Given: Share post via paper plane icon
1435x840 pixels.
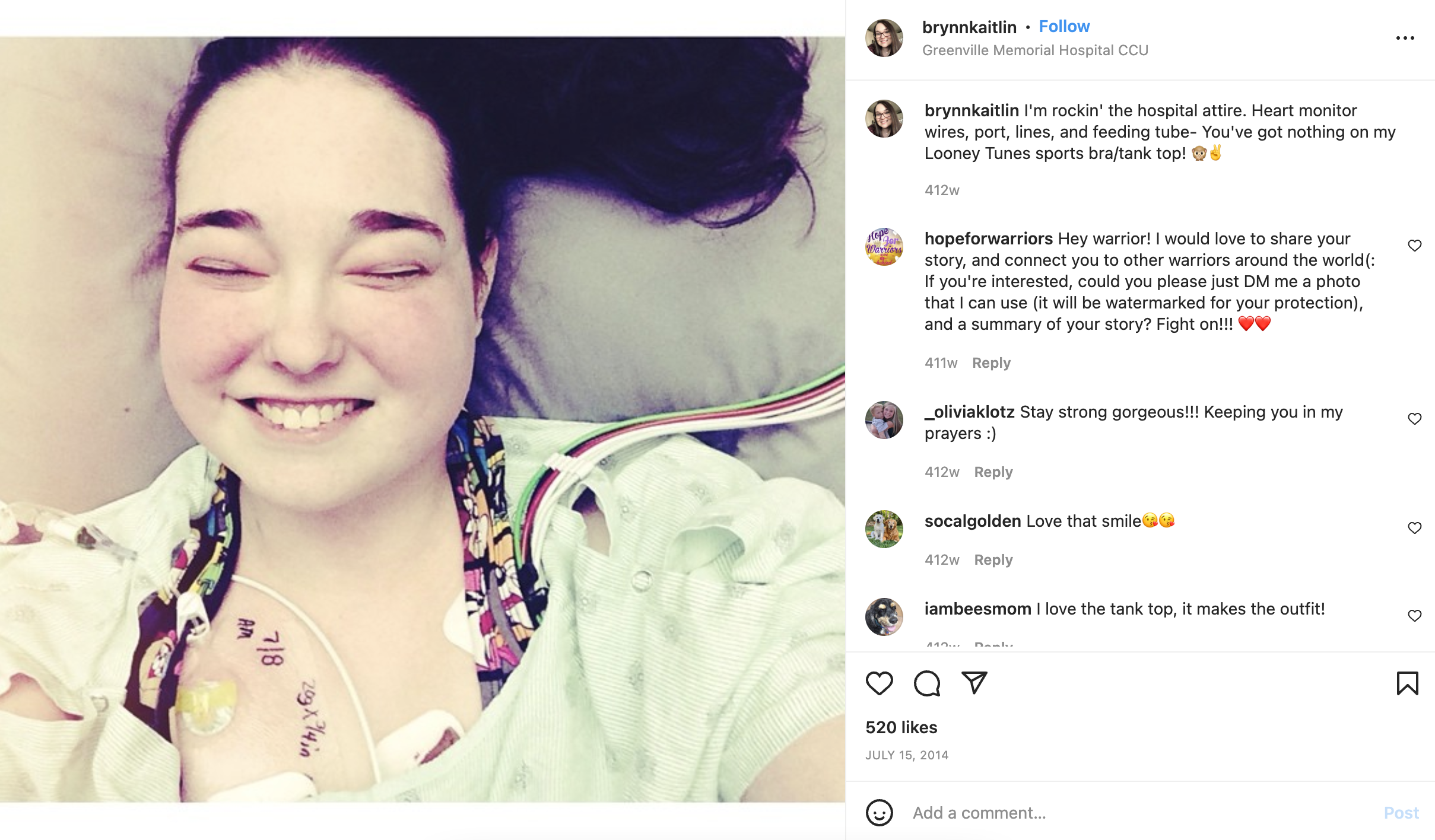Looking at the screenshot, I should [x=974, y=683].
